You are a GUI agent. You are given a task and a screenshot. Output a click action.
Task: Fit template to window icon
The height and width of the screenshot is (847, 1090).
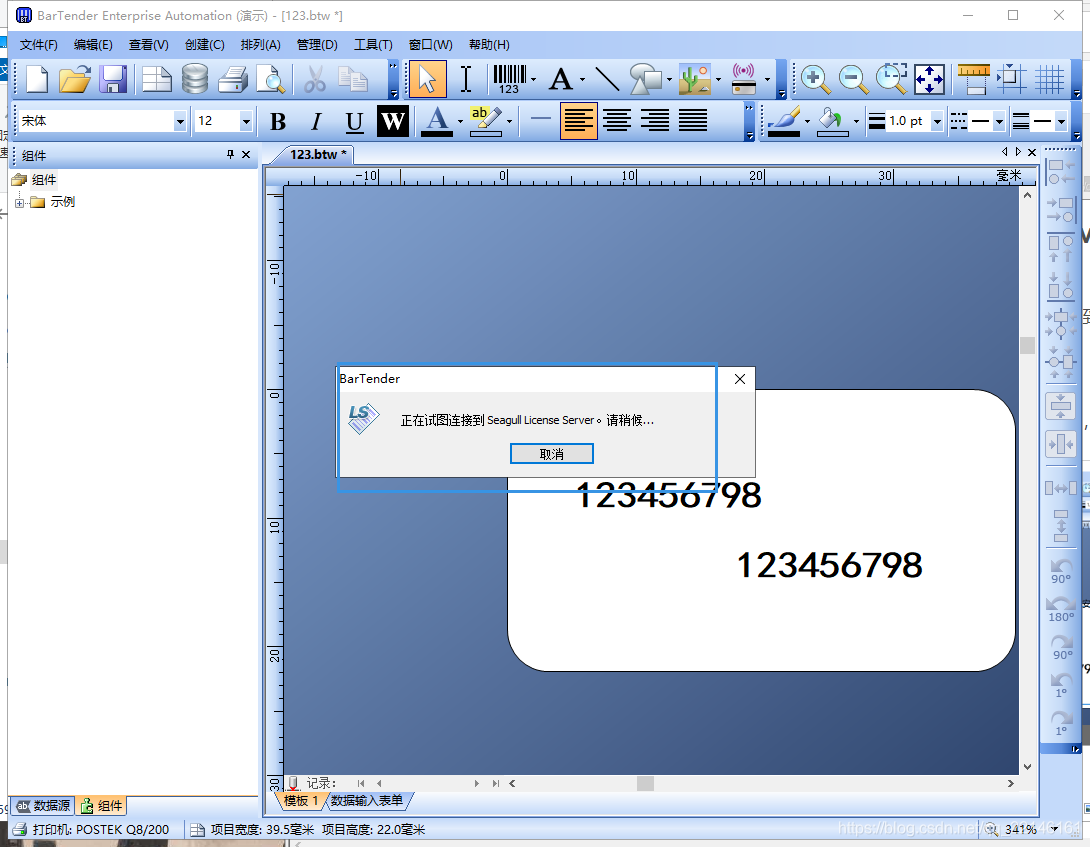(x=929, y=79)
